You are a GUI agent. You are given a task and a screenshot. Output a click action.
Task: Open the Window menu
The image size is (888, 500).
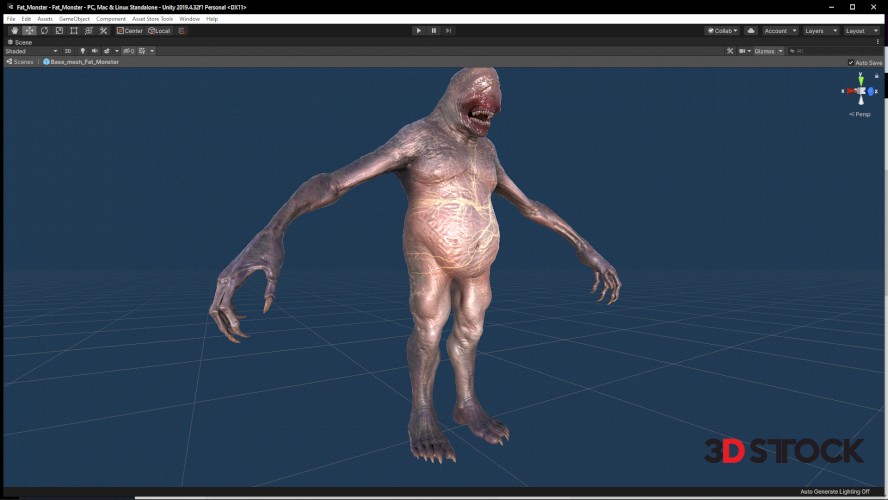pos(189,19)
